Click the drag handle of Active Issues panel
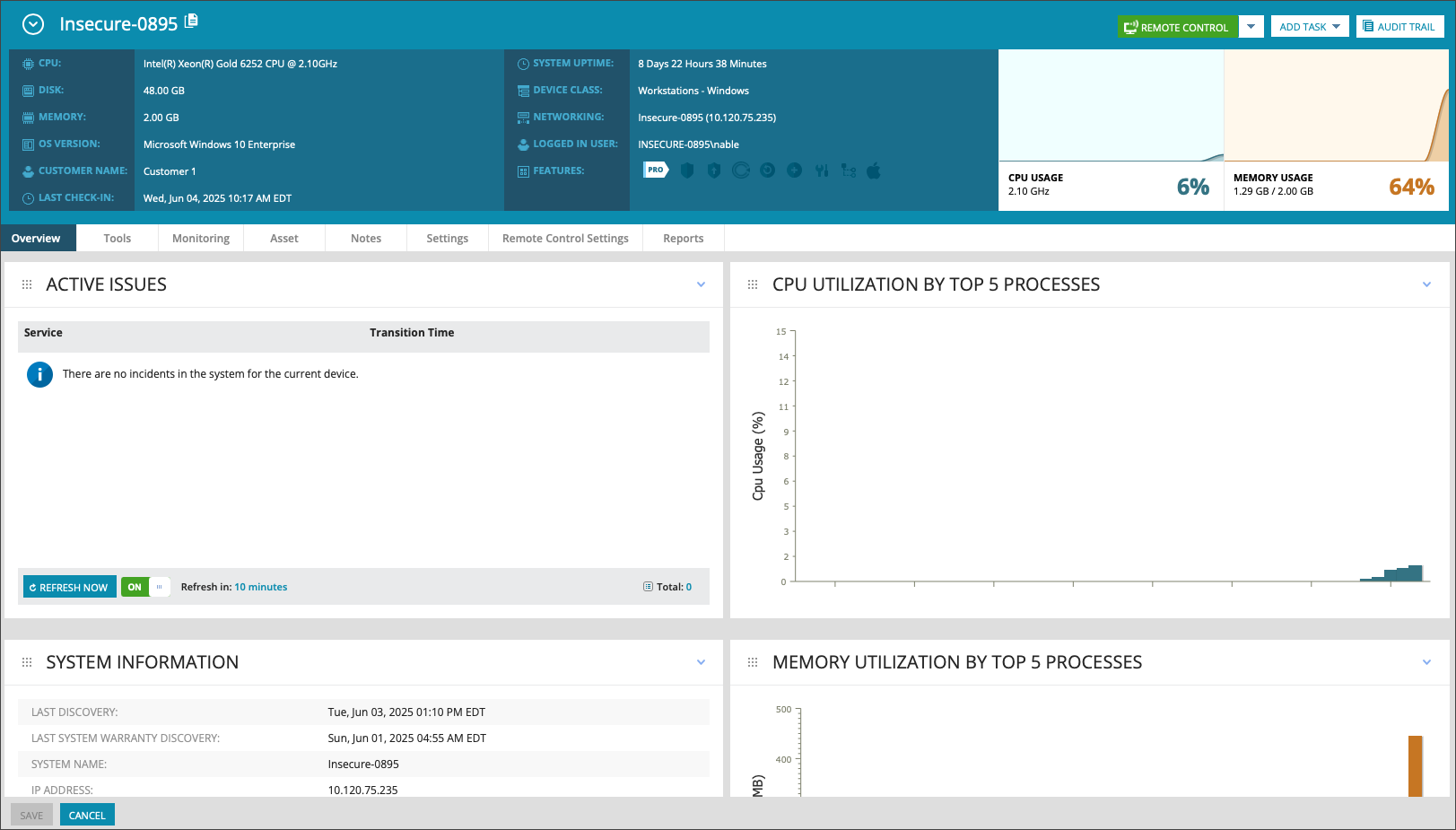The image size is (1456, 830). 27,284
